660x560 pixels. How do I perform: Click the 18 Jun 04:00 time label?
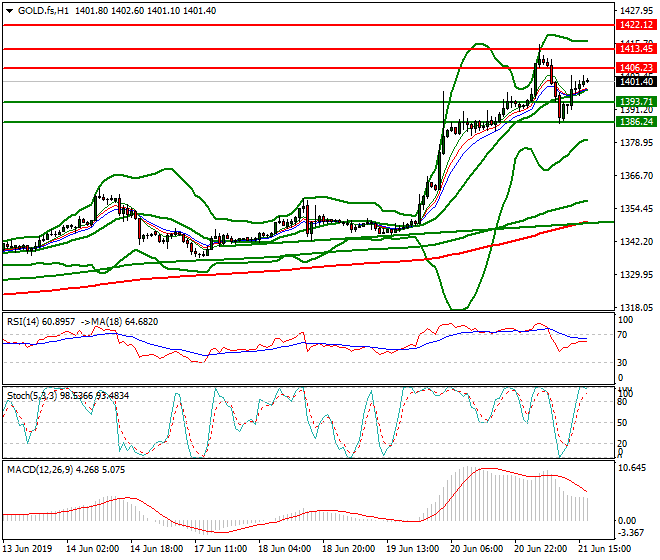285,549
